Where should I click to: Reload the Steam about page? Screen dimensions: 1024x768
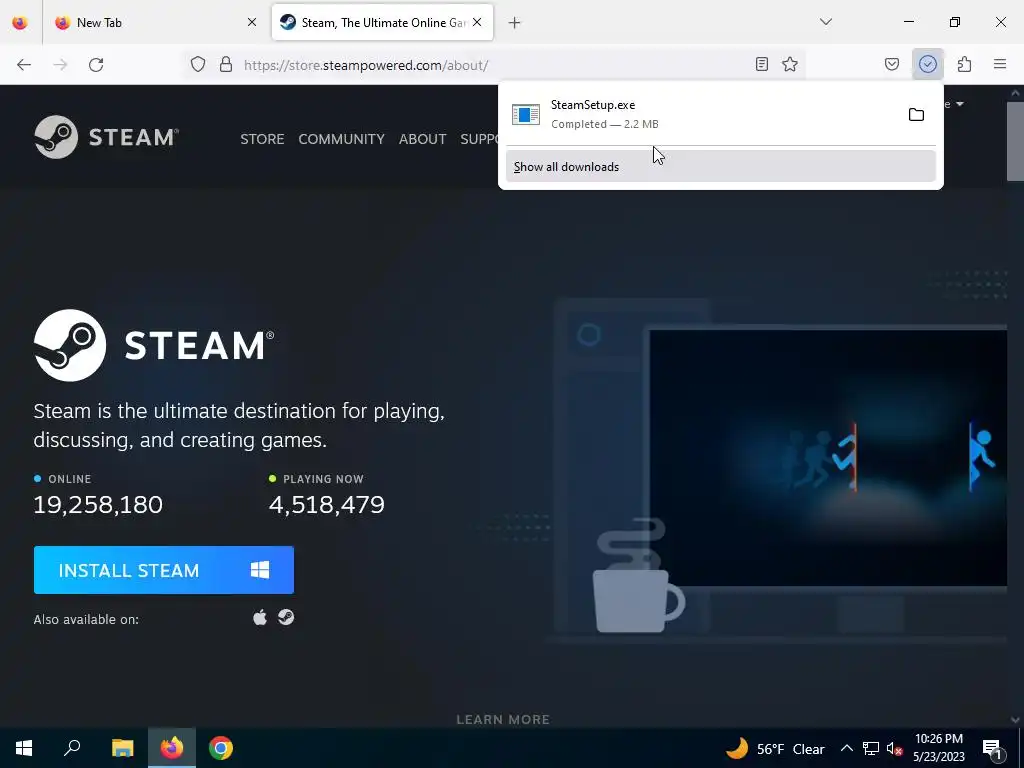click(96, 65)
